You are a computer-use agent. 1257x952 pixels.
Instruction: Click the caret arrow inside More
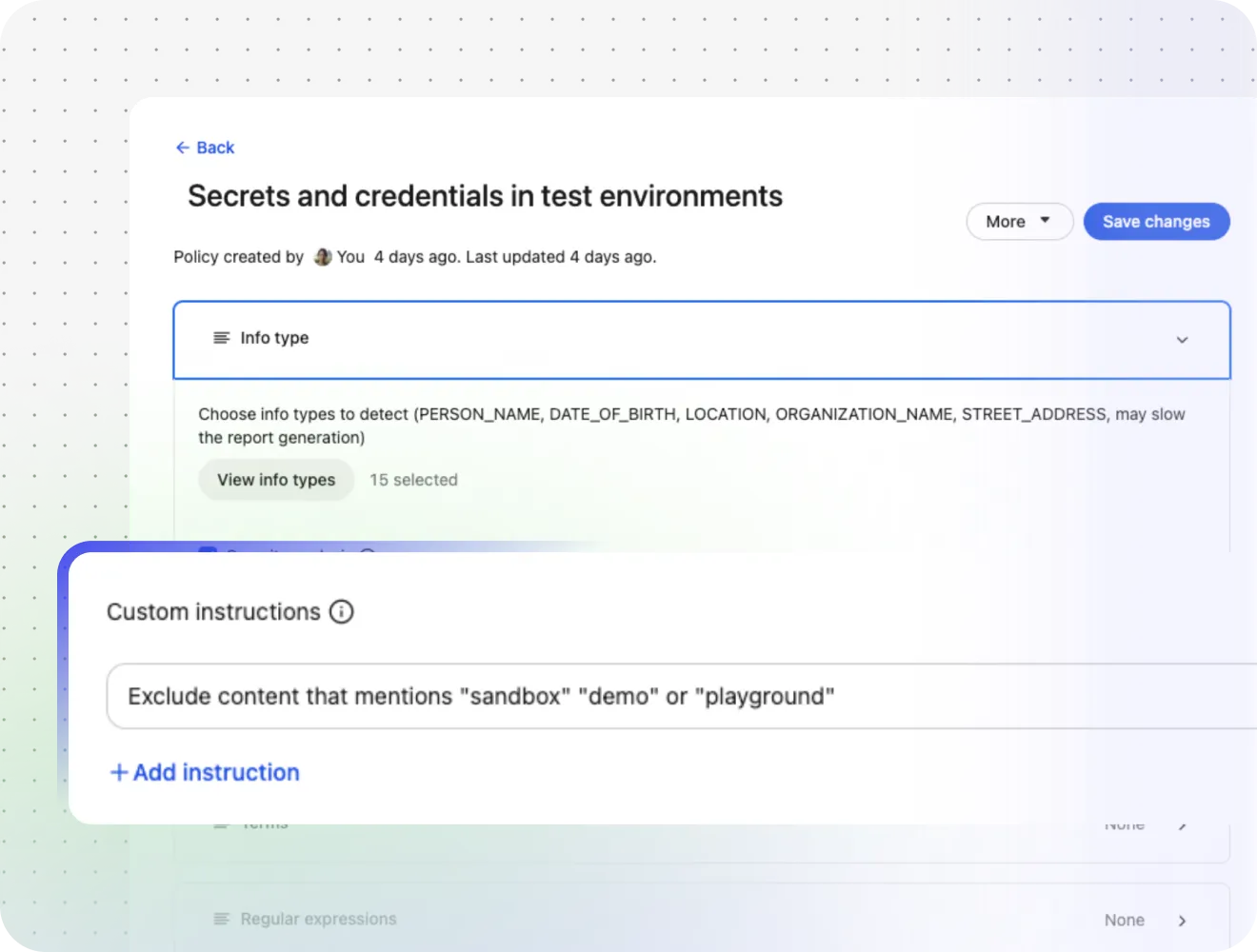point(1045,220)
